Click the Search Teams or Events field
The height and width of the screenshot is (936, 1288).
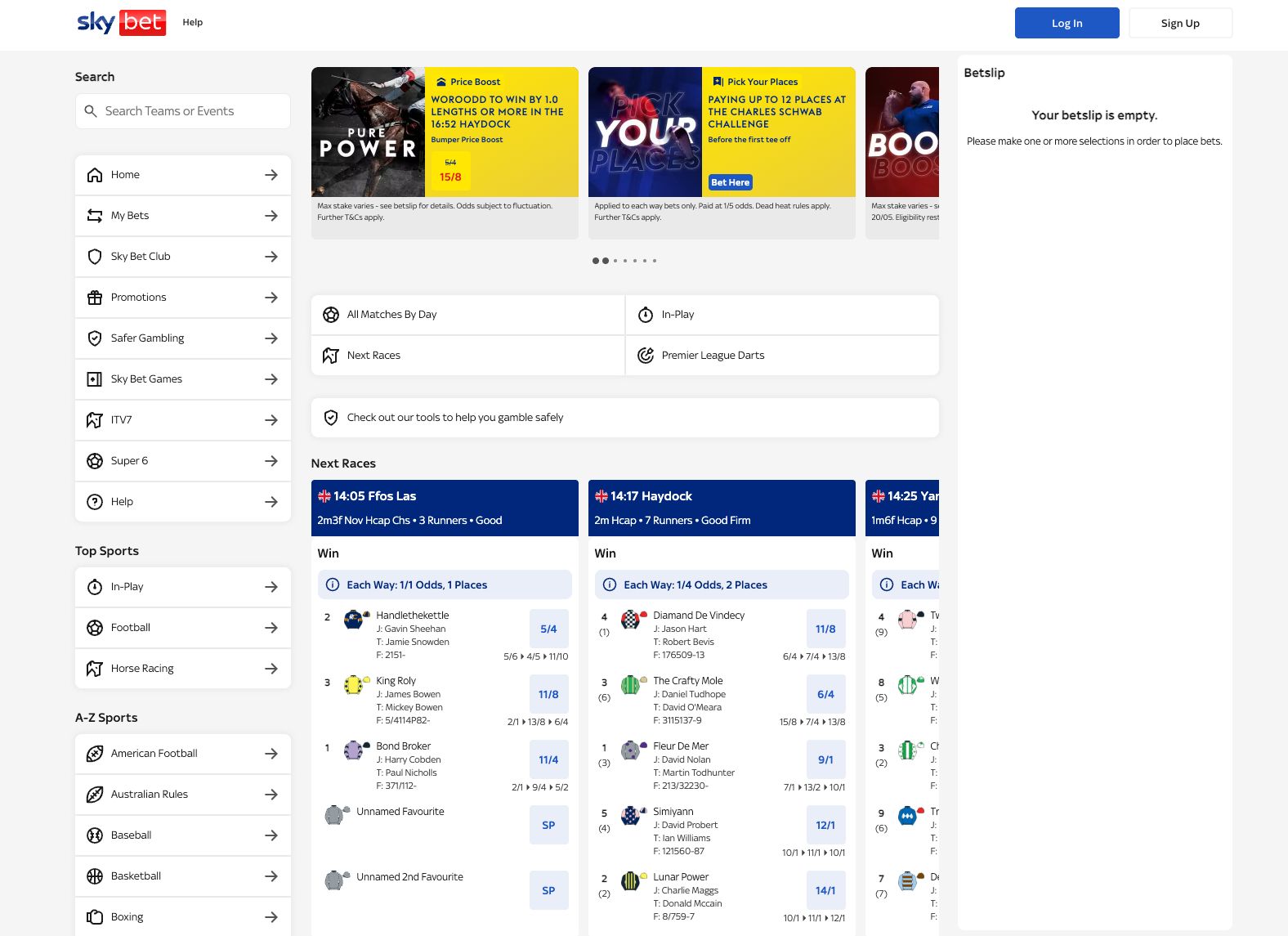(x=183, y=111)
